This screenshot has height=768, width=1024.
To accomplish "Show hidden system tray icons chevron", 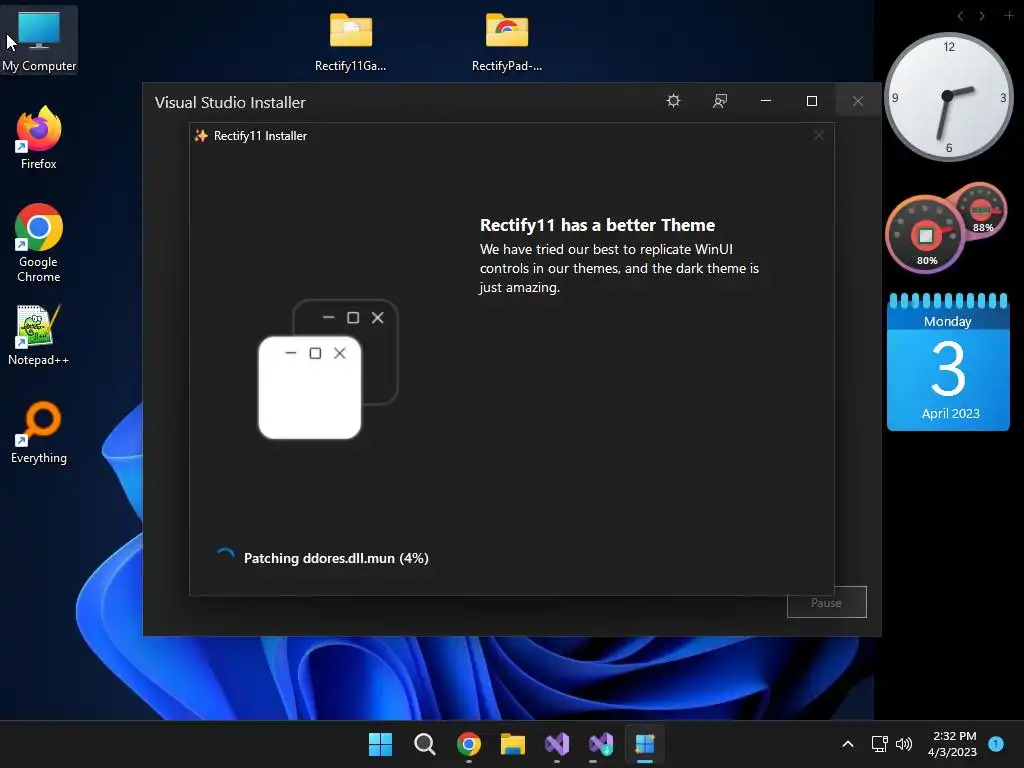I will [x=848, y=744].
